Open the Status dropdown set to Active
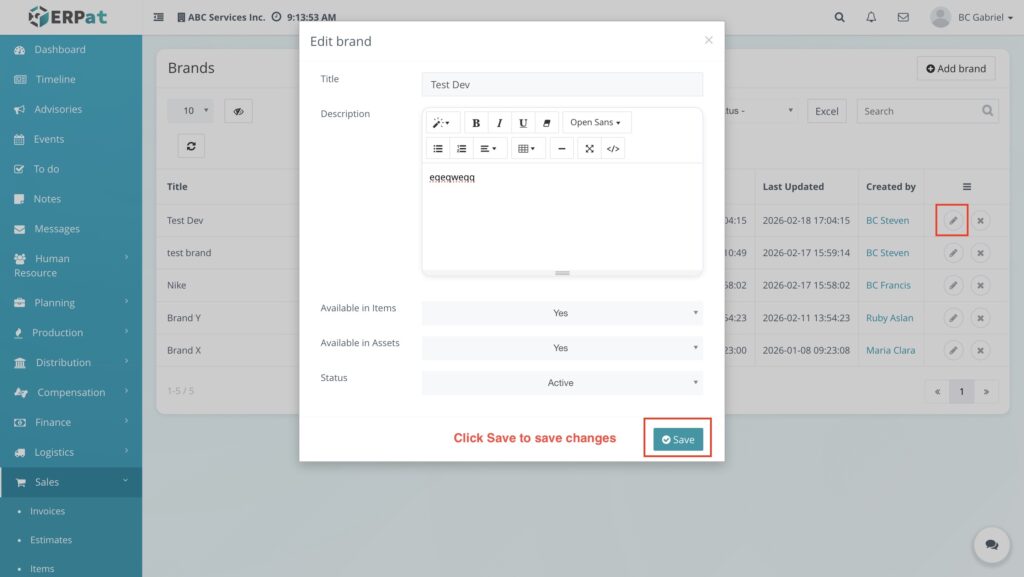 pos(561,383)
